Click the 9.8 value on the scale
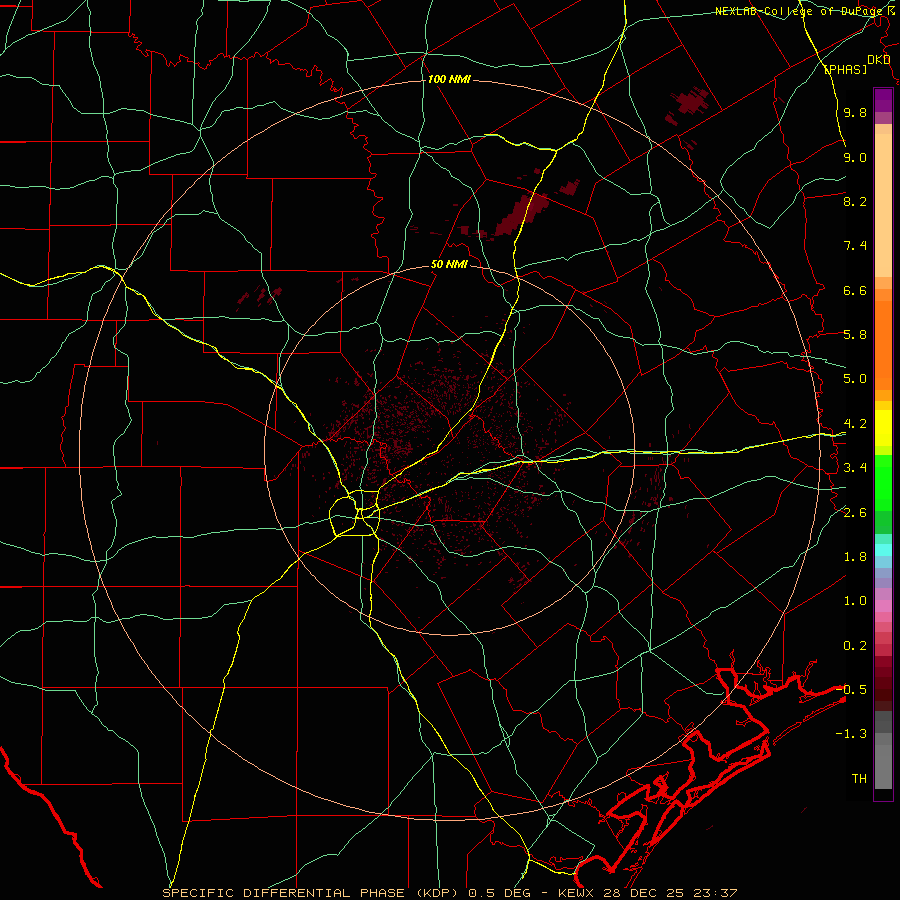 [x=855, y=113]
